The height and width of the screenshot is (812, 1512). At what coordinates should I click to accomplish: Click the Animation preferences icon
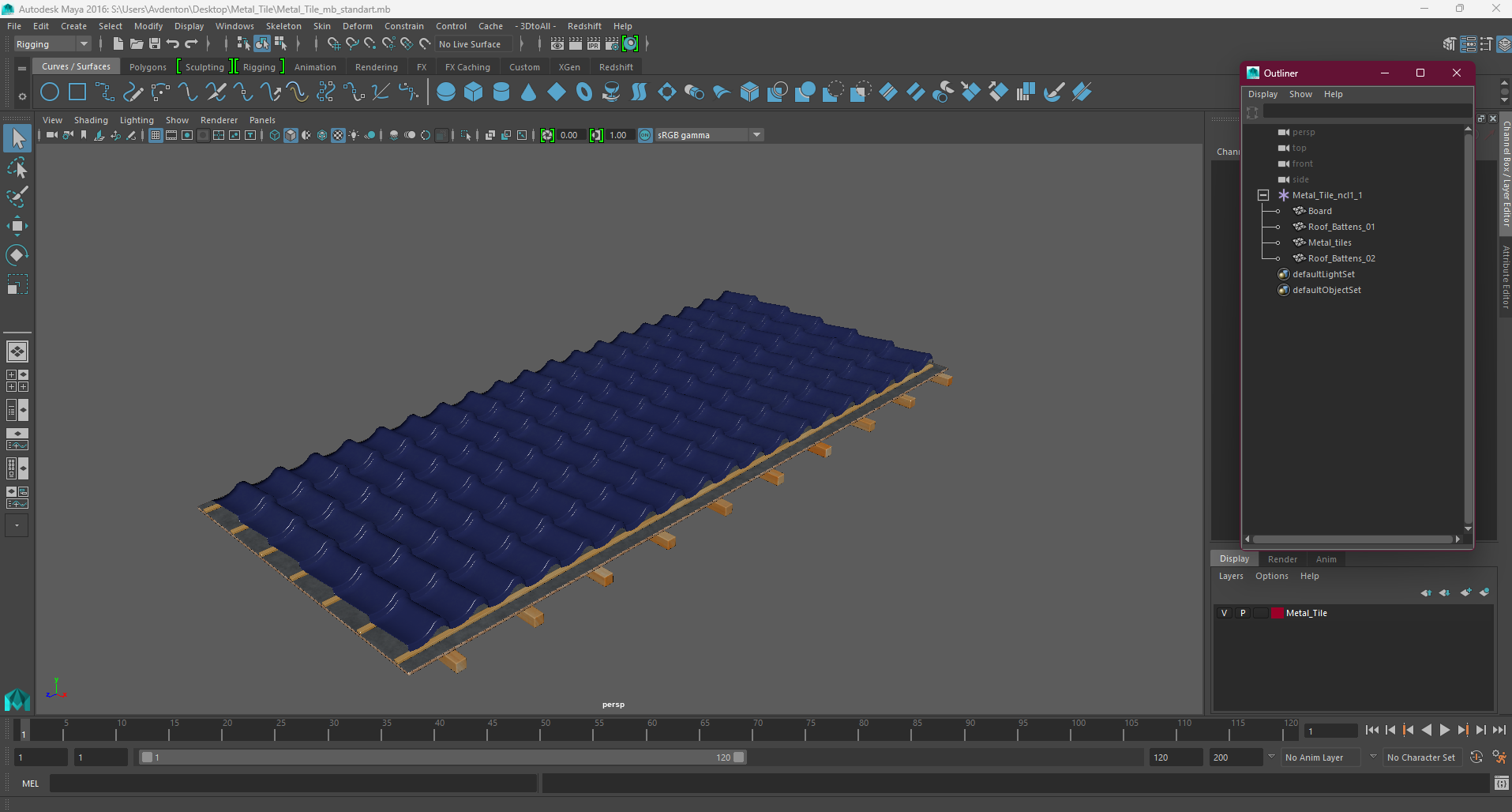[x=1499, y=757]
